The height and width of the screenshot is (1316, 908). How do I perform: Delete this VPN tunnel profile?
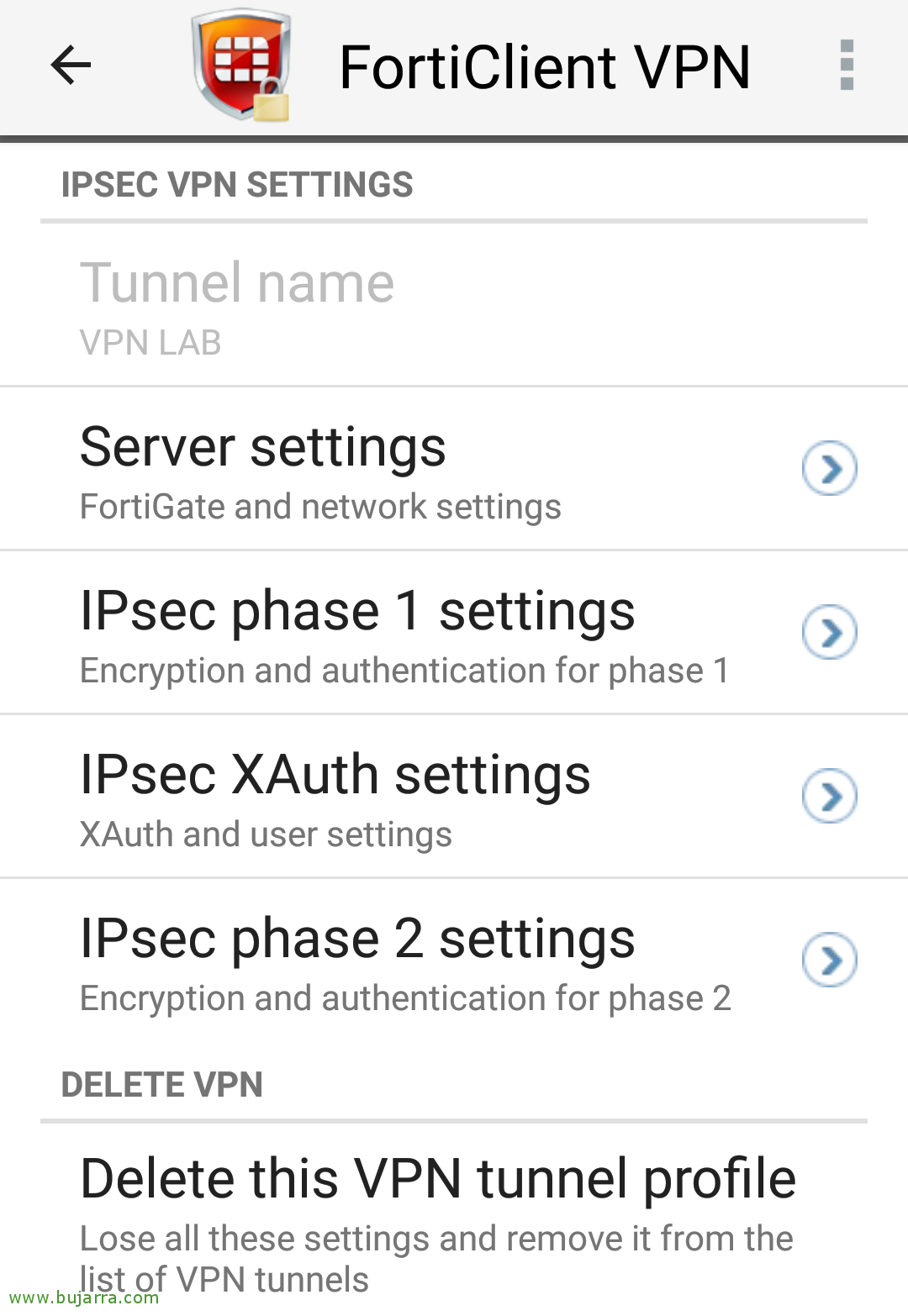tap(437, 1178)
